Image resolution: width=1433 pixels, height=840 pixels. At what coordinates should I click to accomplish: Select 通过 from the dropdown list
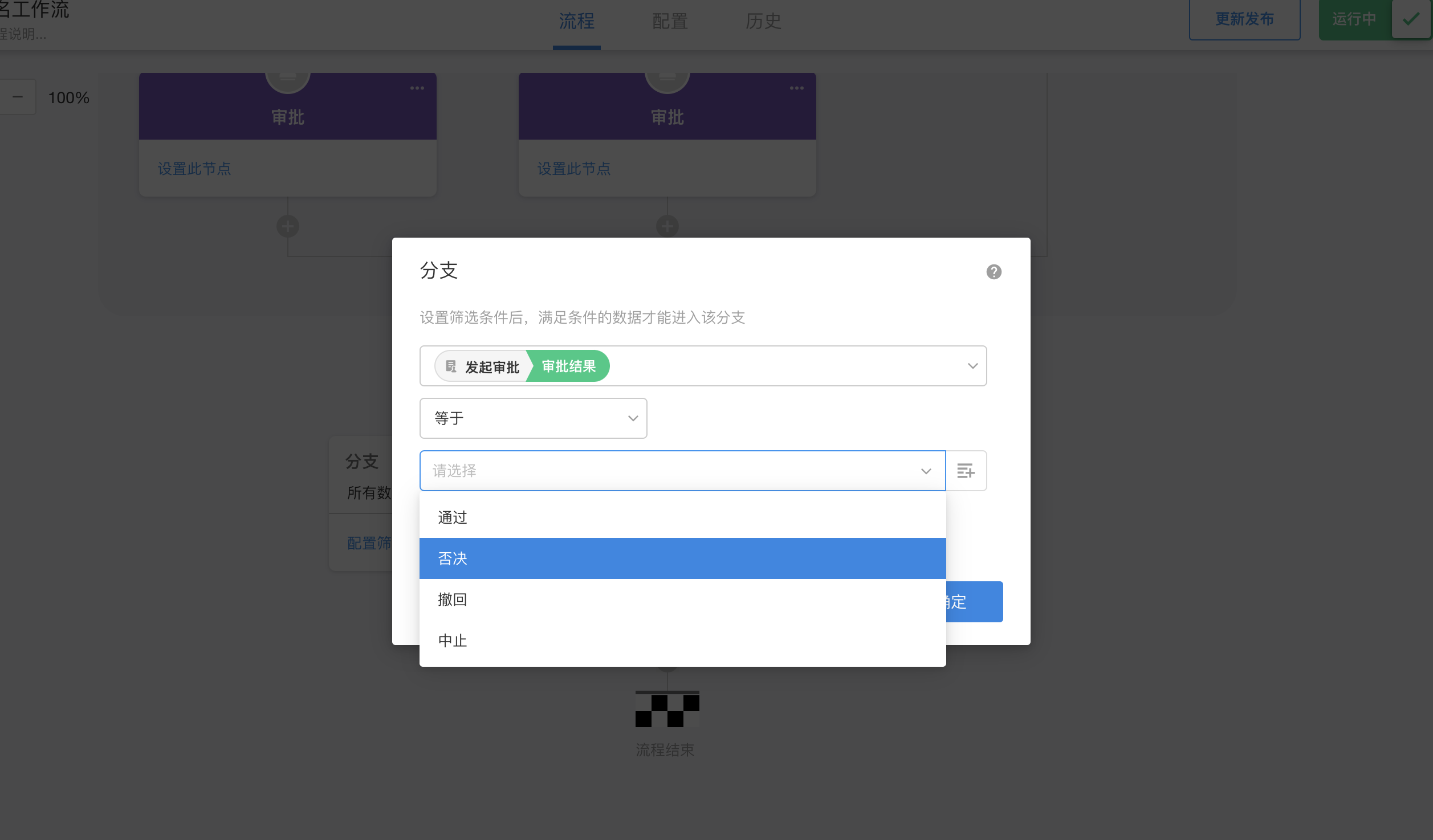(x=453, y=517)
